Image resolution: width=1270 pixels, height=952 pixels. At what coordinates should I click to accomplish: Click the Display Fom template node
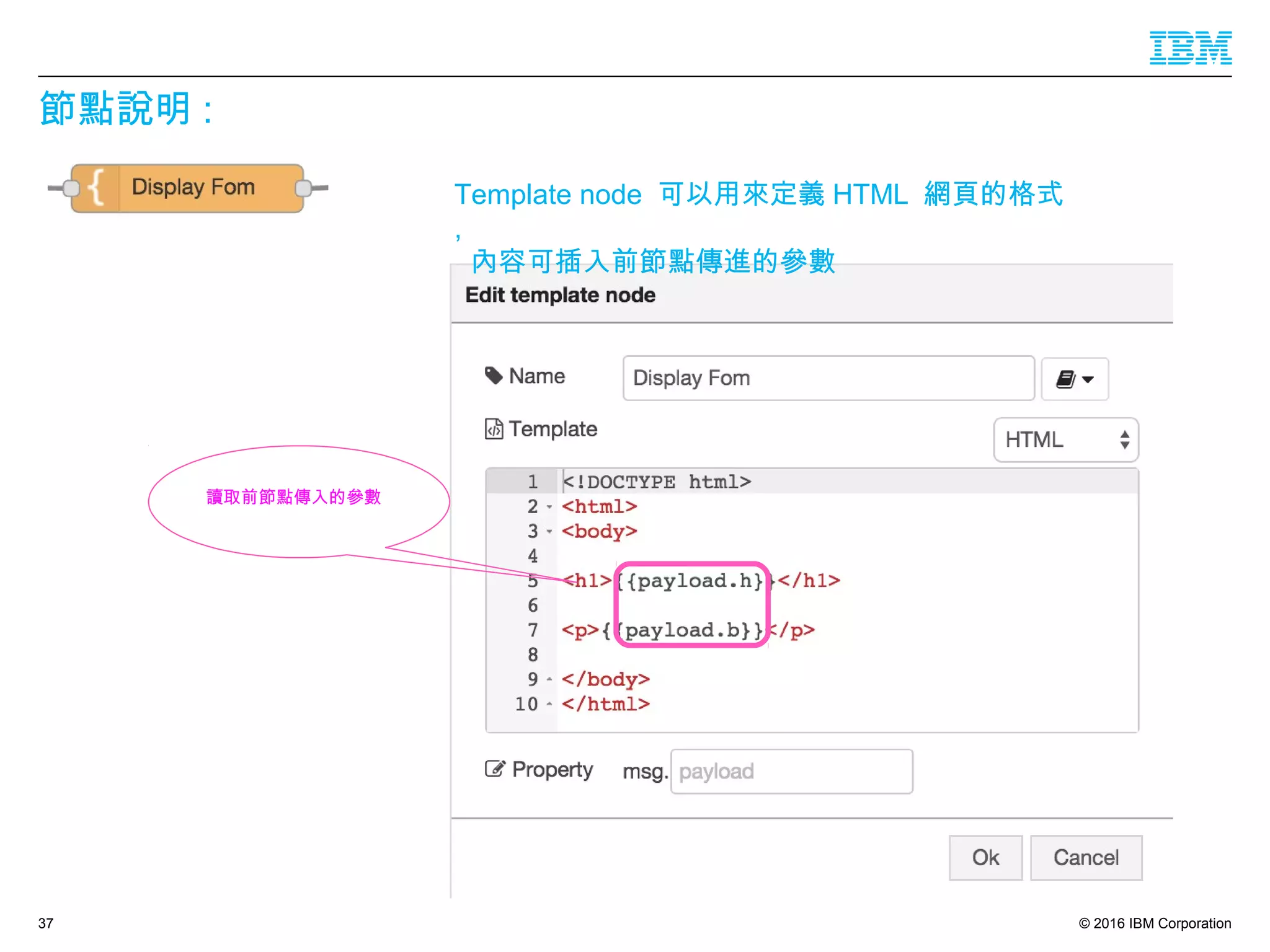(187, 188)
